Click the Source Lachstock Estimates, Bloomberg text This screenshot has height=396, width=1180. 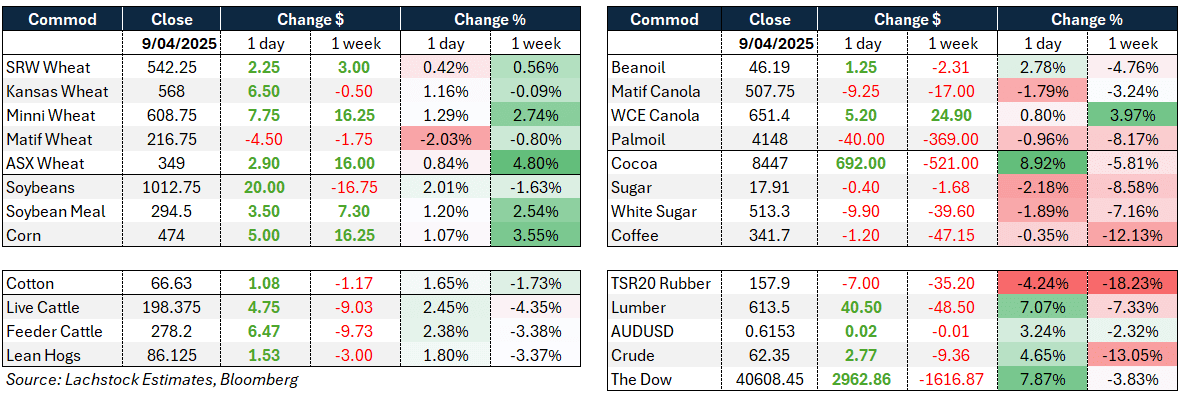(152, 379)
